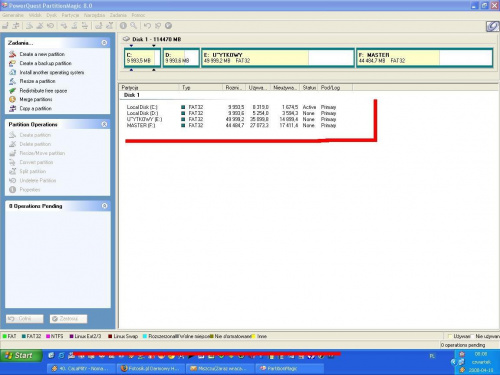
Task: Click the PowerQuest logo icon at top right
Action: coord(492,26)
